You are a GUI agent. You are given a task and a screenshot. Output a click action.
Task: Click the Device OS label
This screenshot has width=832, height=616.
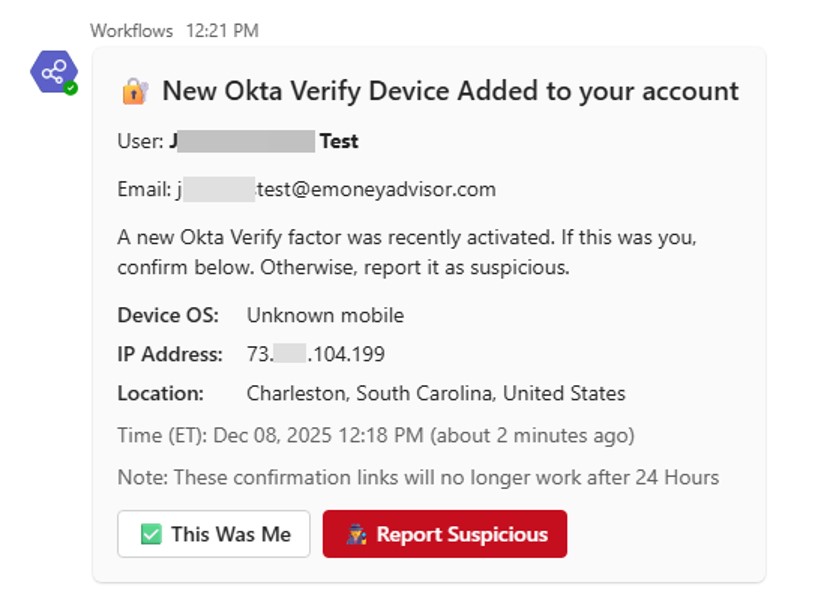pyautogui.click(x=168, y=315)
